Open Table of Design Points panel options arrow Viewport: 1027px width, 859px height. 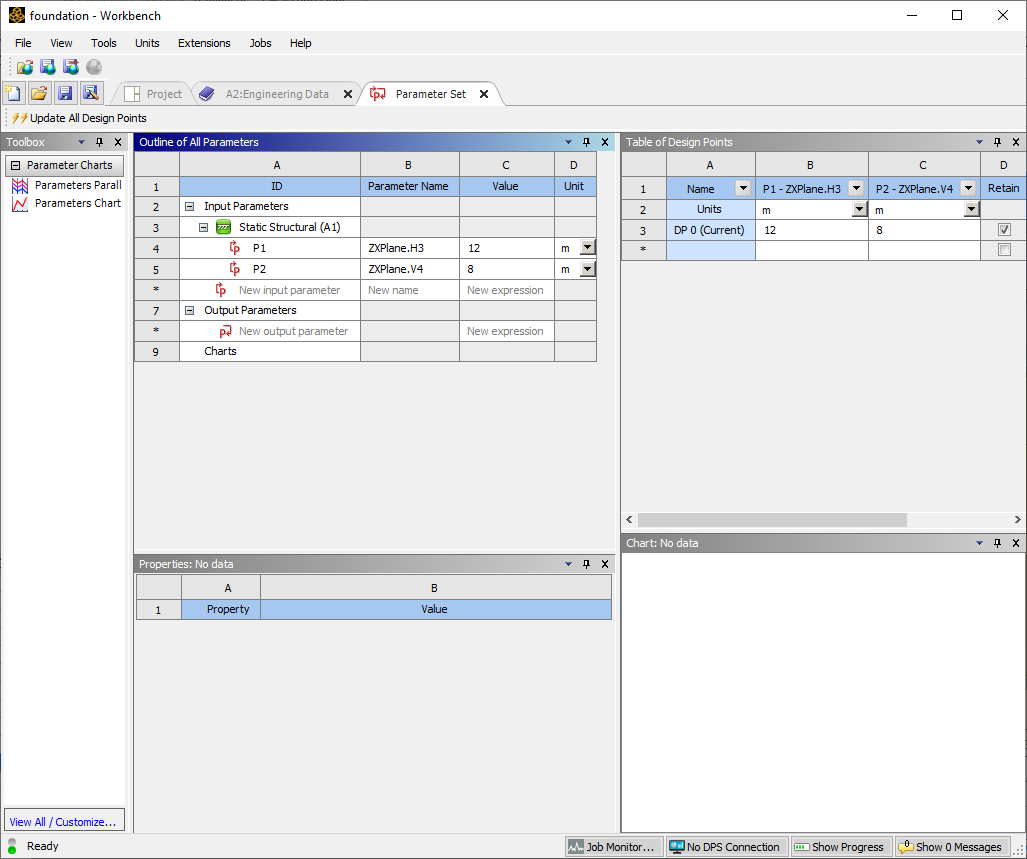pos(979,142)
